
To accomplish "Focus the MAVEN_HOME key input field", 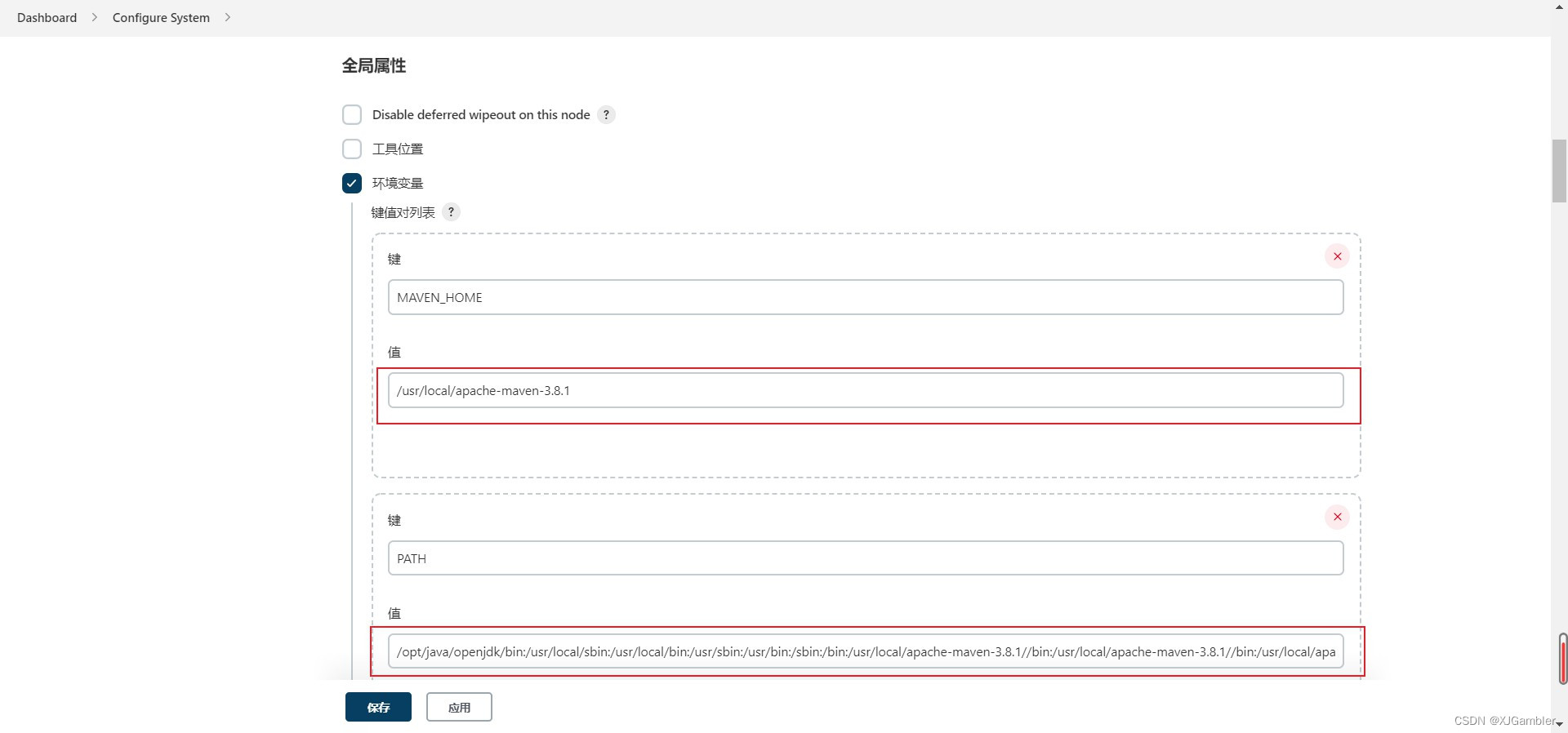I will click(866, 297).
